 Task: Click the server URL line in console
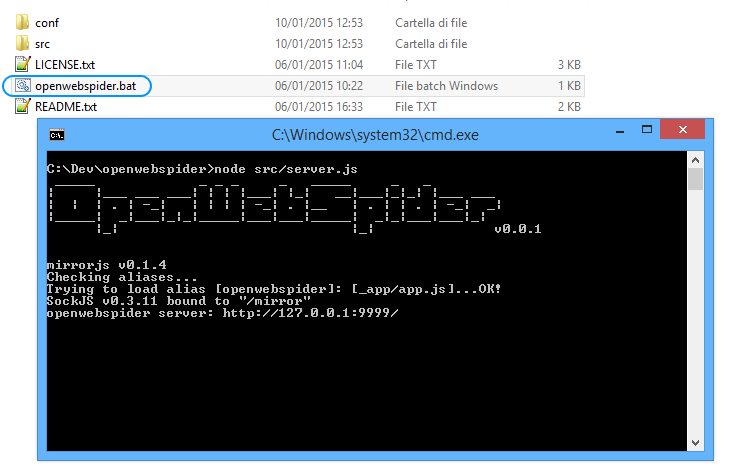222,313
